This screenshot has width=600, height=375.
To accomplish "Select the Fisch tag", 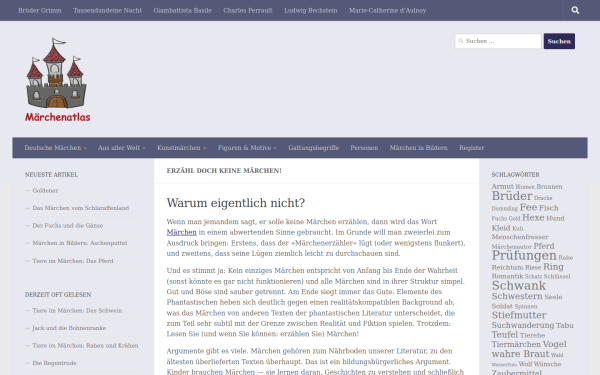I will click(549, 208).
